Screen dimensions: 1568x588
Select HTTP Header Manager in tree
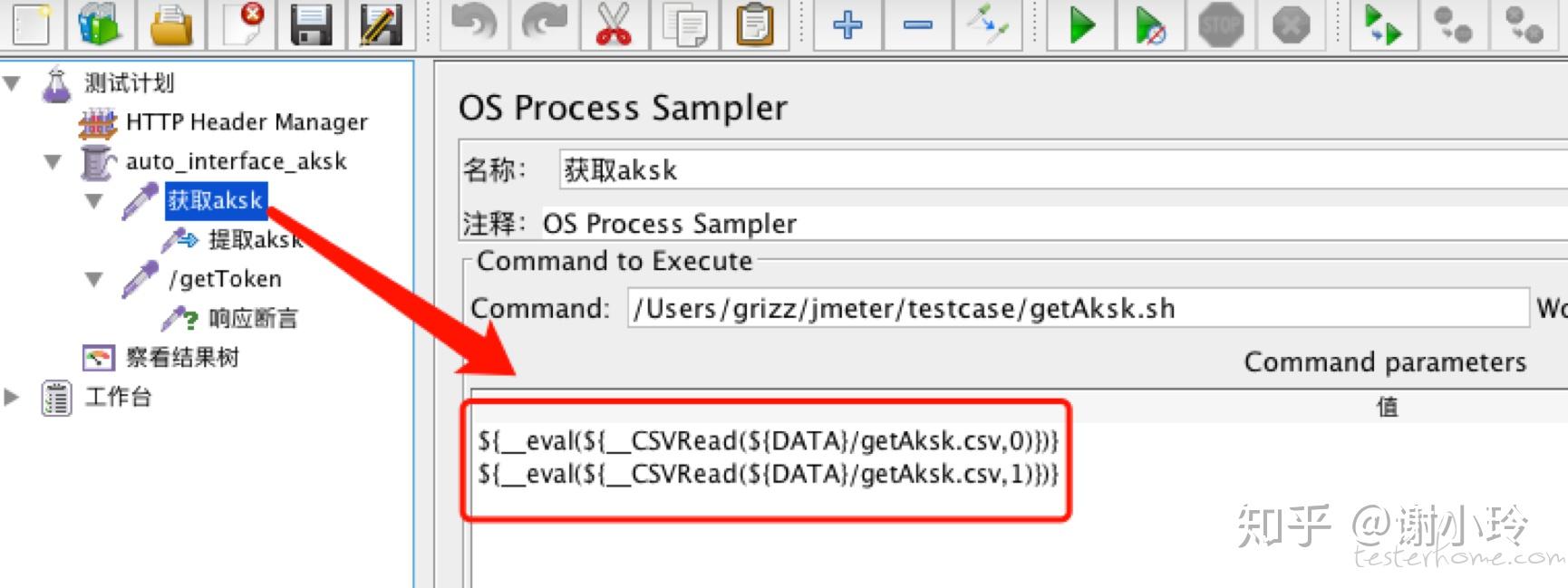click(x=246, y=122)
